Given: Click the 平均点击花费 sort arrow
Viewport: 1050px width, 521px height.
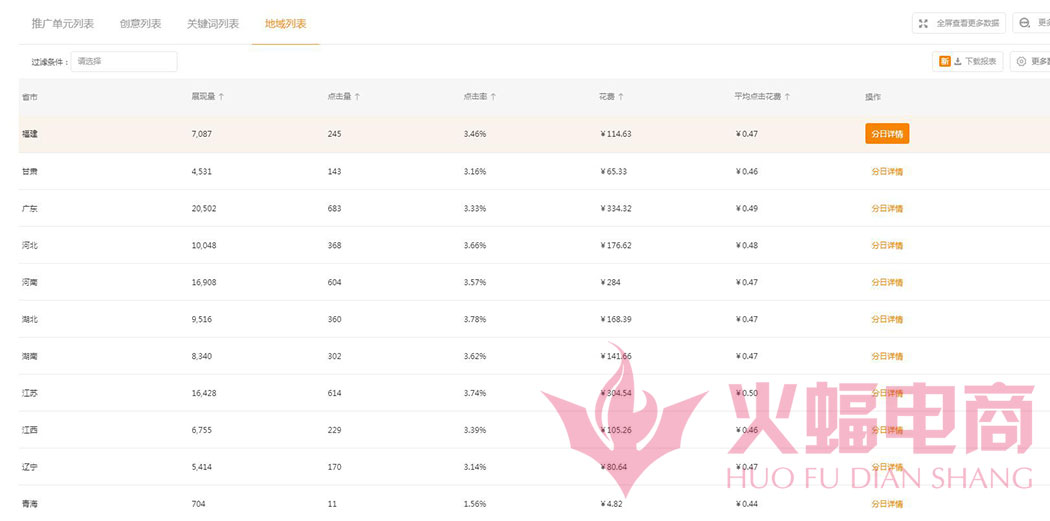Looking at the screenshot, I should (x=787, y=97).
